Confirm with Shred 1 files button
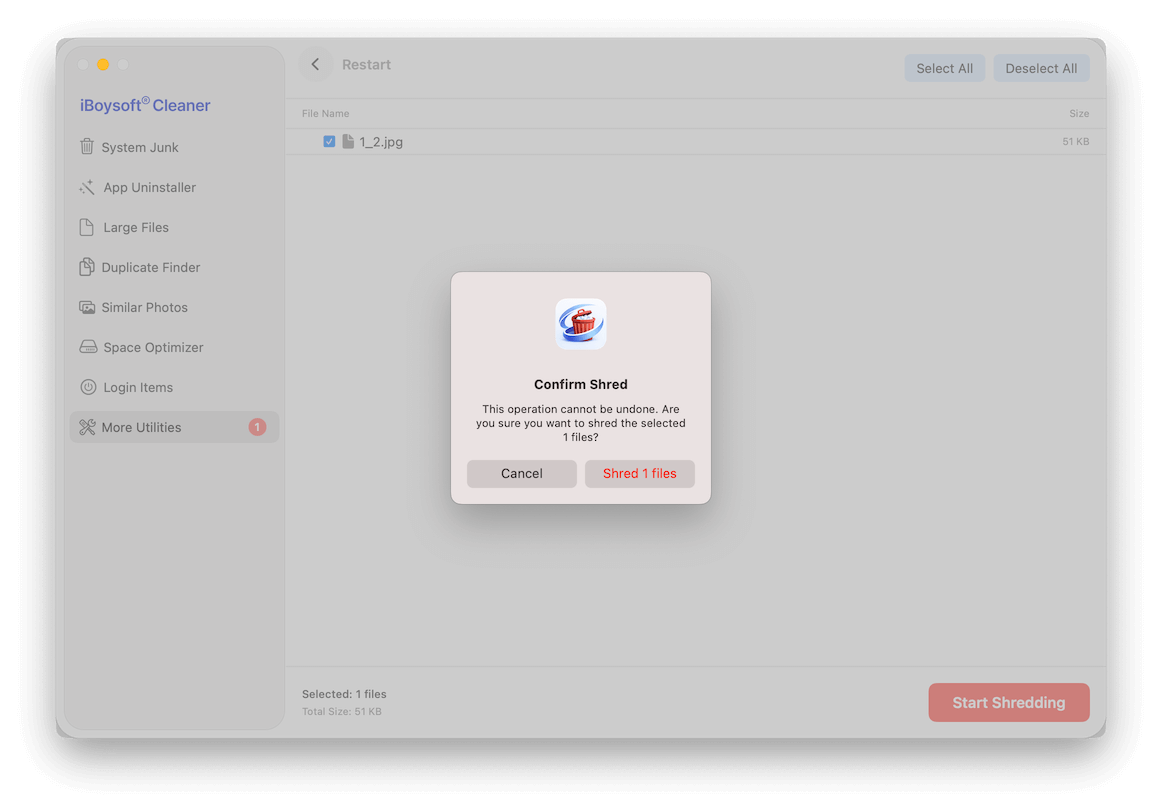Screen dimensions: 1162x812 pyautogui.click(x=639, y=474)
